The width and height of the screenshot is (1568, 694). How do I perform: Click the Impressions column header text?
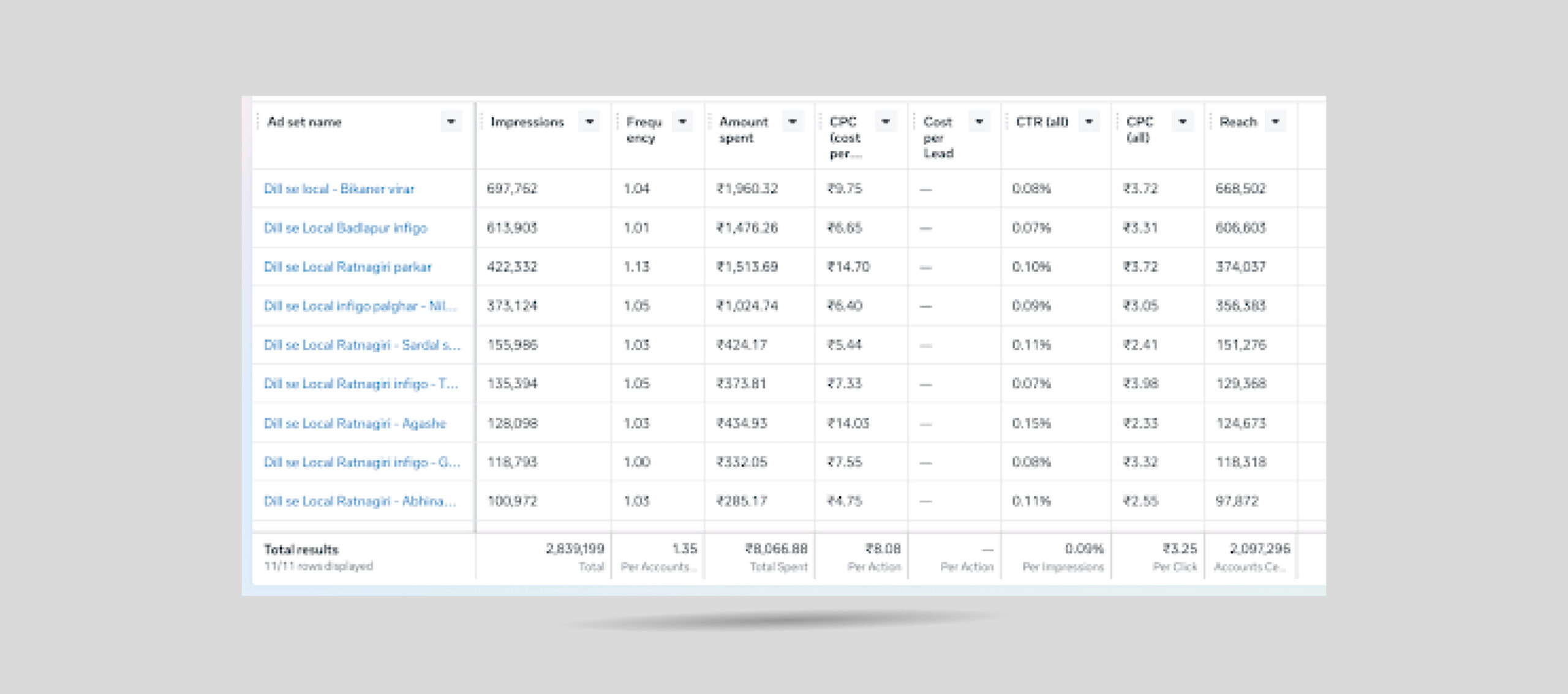tap(527, 122)
